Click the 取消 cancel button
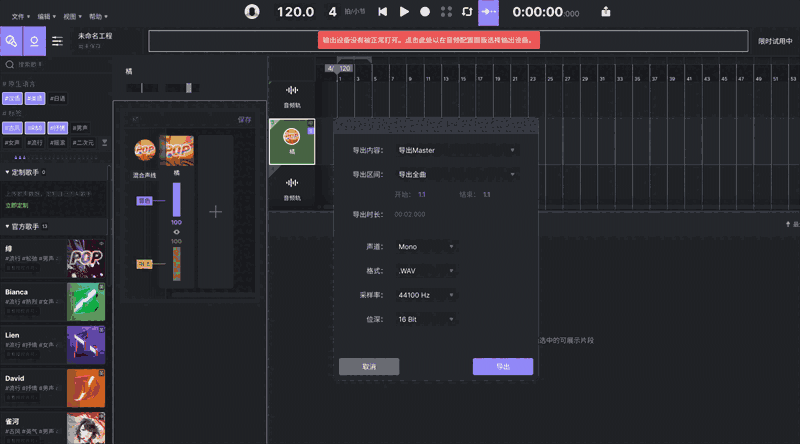This screenshot has height=444, width=800. (x=369, y=367)
